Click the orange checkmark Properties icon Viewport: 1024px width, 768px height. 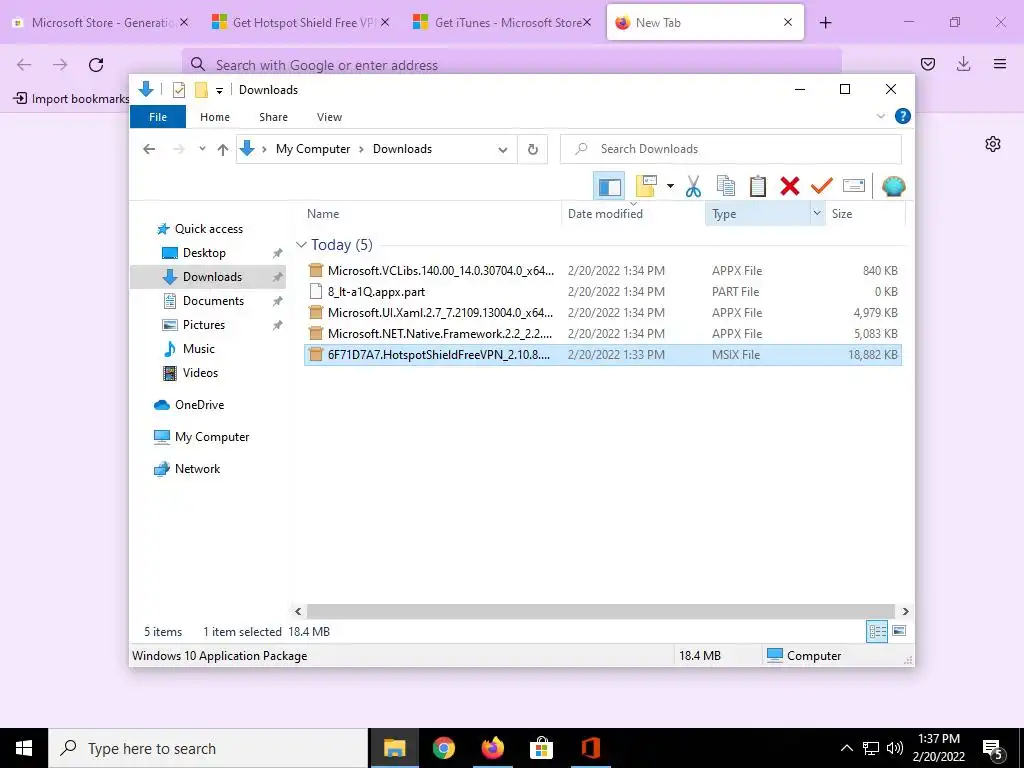[x=822, y=186]
